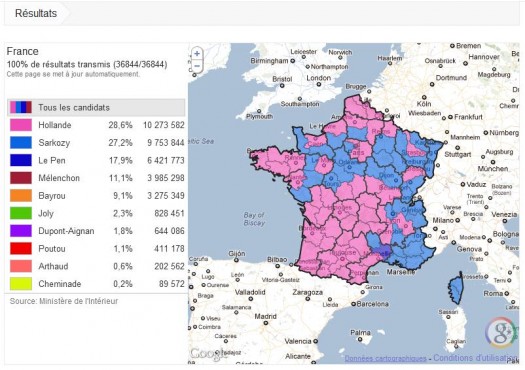
Task: Click the red Poutou color swatch
Action: coord(21,248)
